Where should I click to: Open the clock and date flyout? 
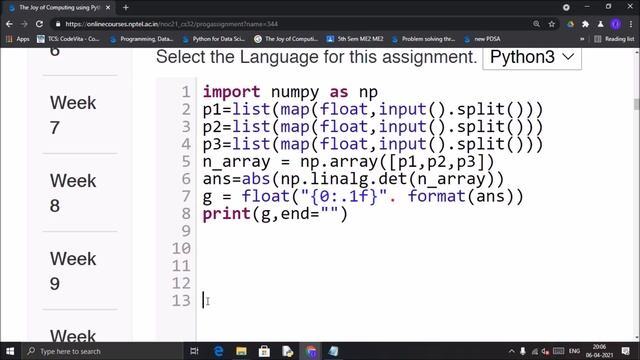(x=599, y=351)
